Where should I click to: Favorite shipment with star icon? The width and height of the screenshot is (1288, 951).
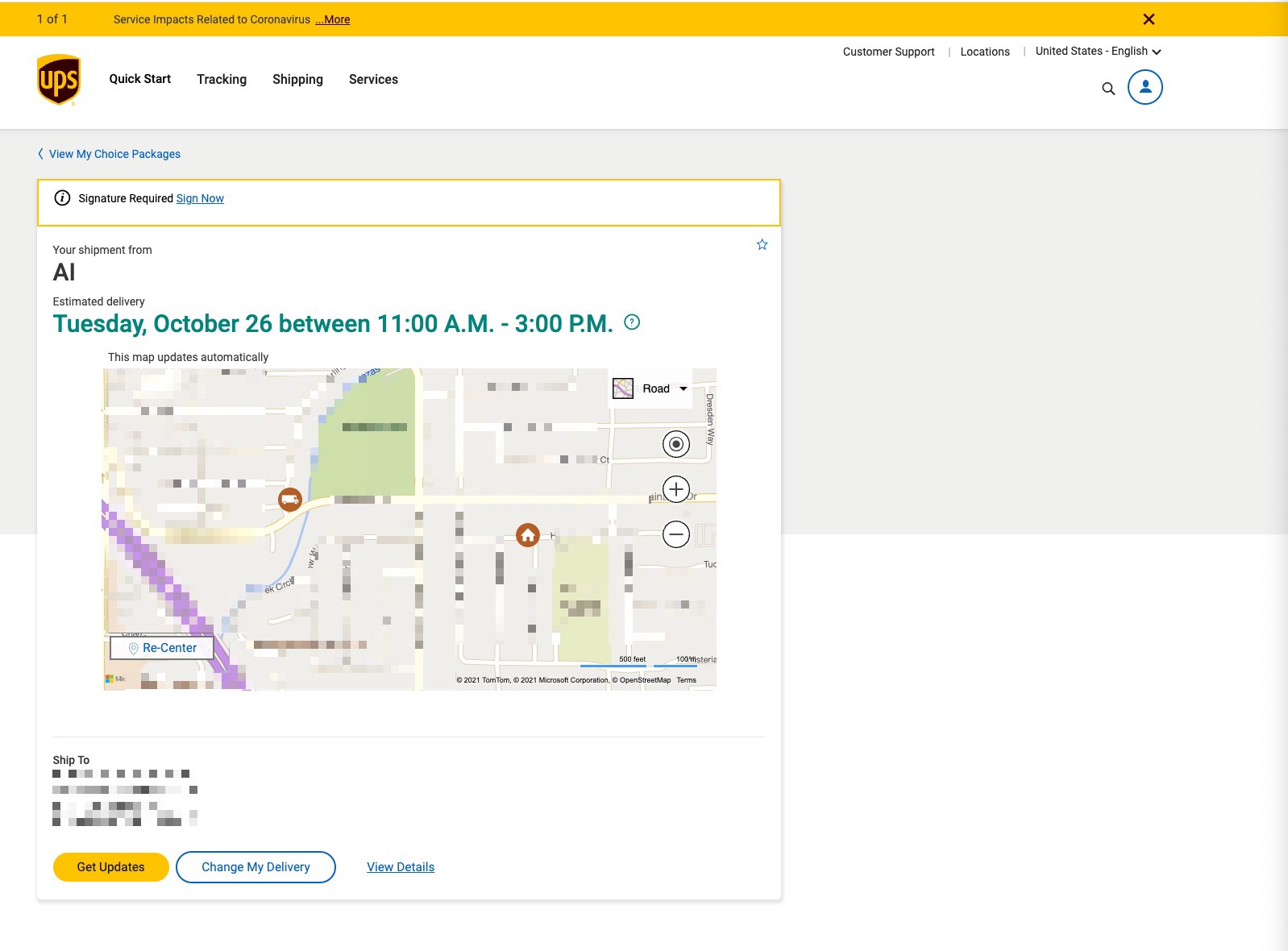(762, 244)
